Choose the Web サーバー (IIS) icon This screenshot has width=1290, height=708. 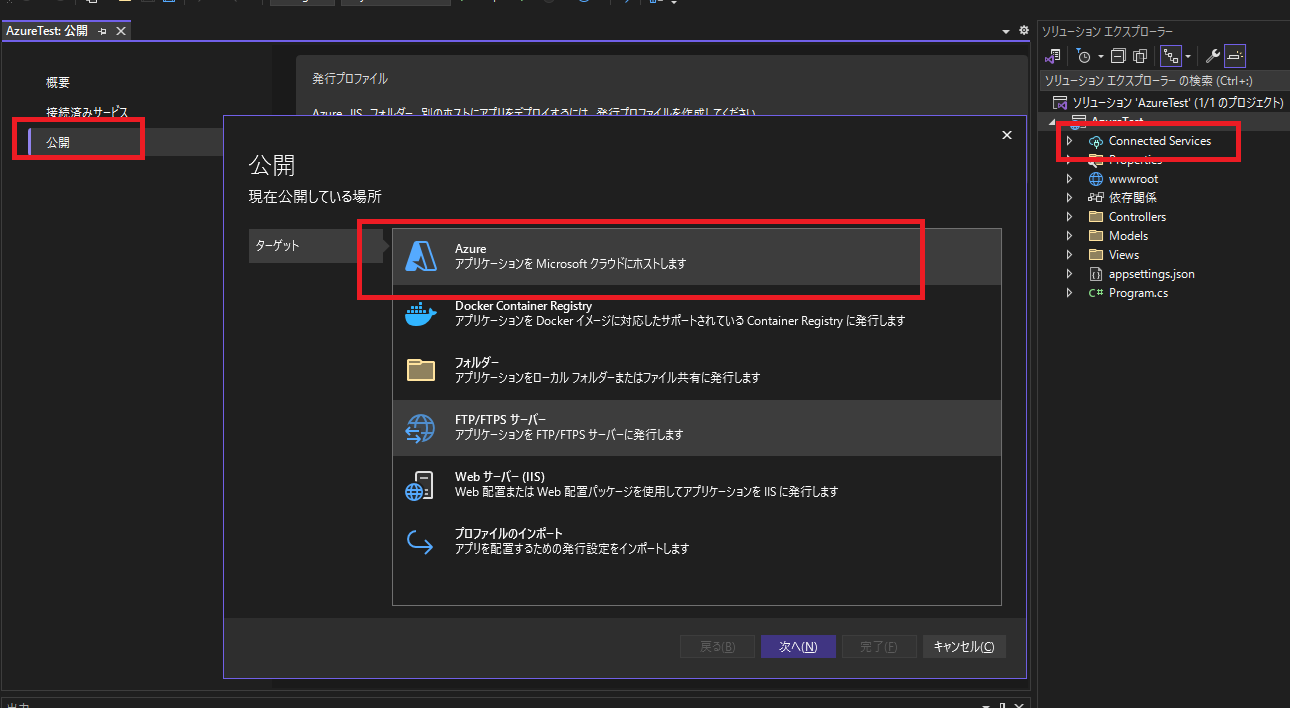(x=419, y=485)
